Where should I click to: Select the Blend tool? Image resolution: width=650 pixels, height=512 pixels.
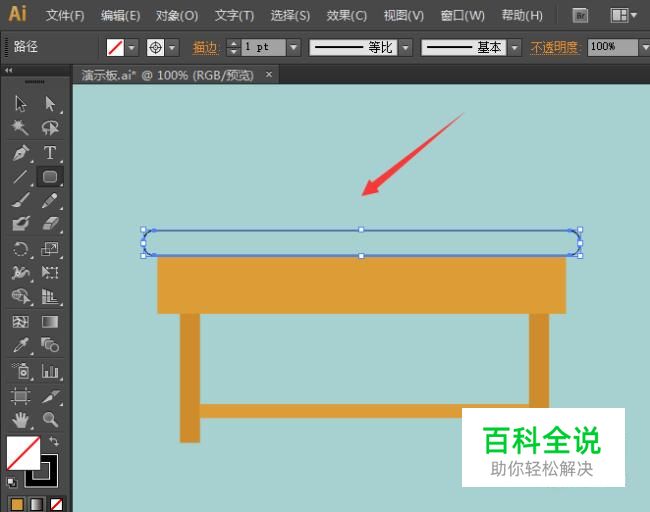[x=50, y=345]
